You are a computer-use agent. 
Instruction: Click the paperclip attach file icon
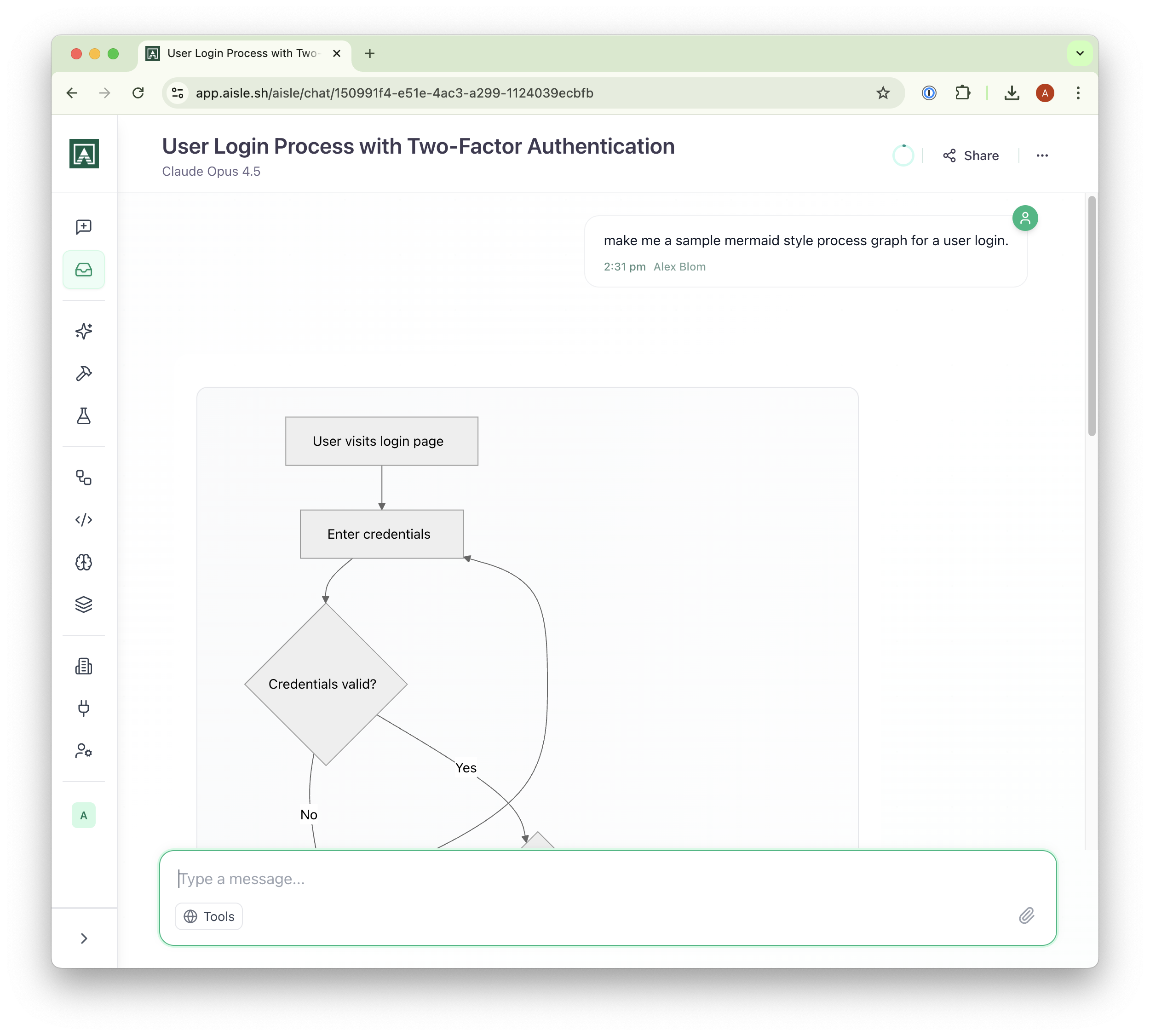click(x=1026, y=916)
